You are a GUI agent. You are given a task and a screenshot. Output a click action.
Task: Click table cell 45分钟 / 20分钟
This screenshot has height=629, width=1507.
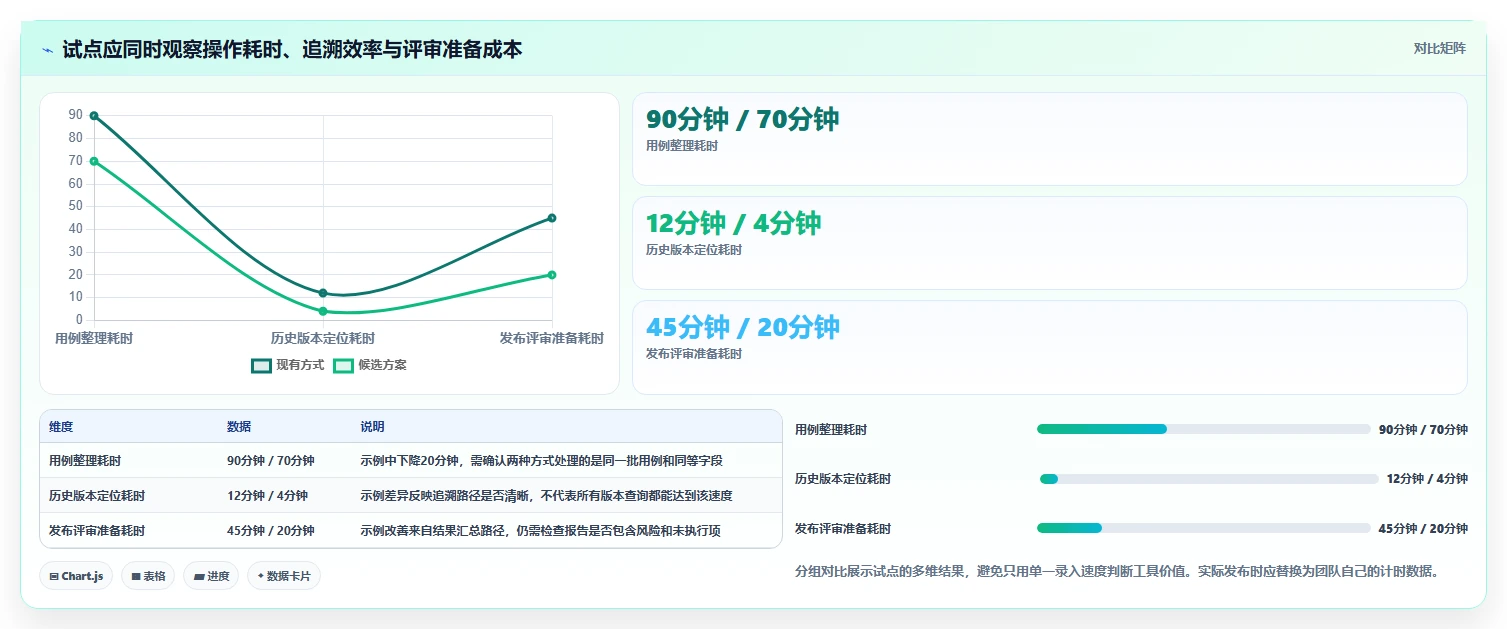pos(271,531)
